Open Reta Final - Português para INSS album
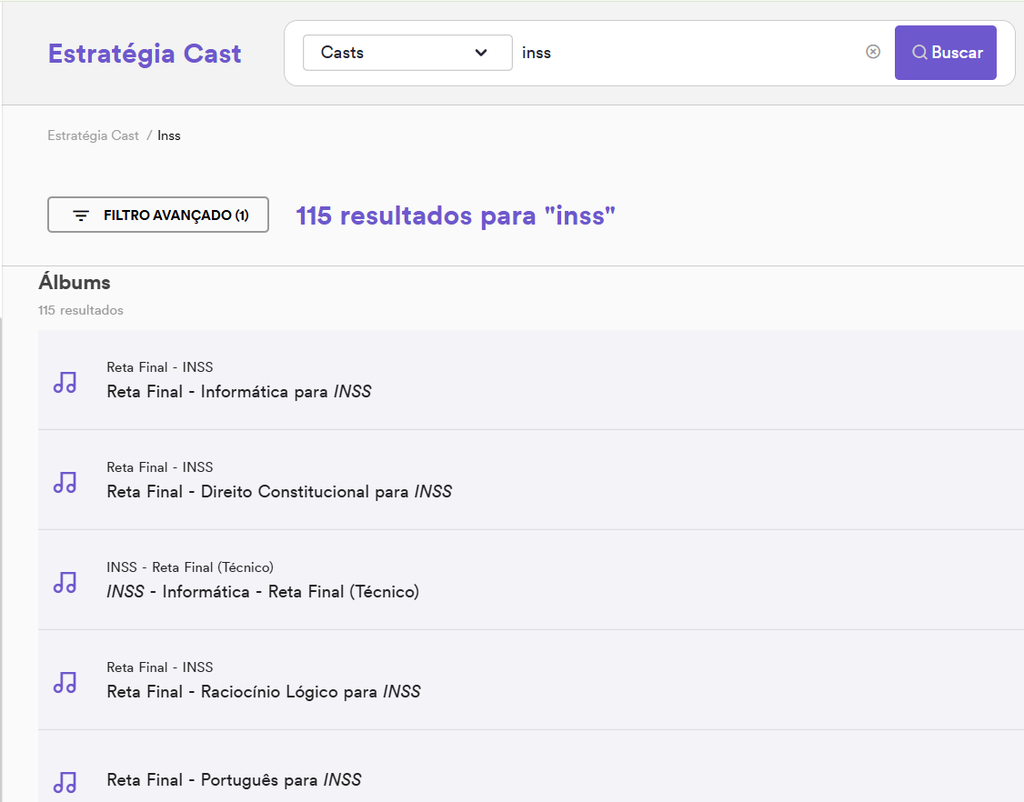The height and width of the screenshot is (802, 1024). [x=234, y=780]
